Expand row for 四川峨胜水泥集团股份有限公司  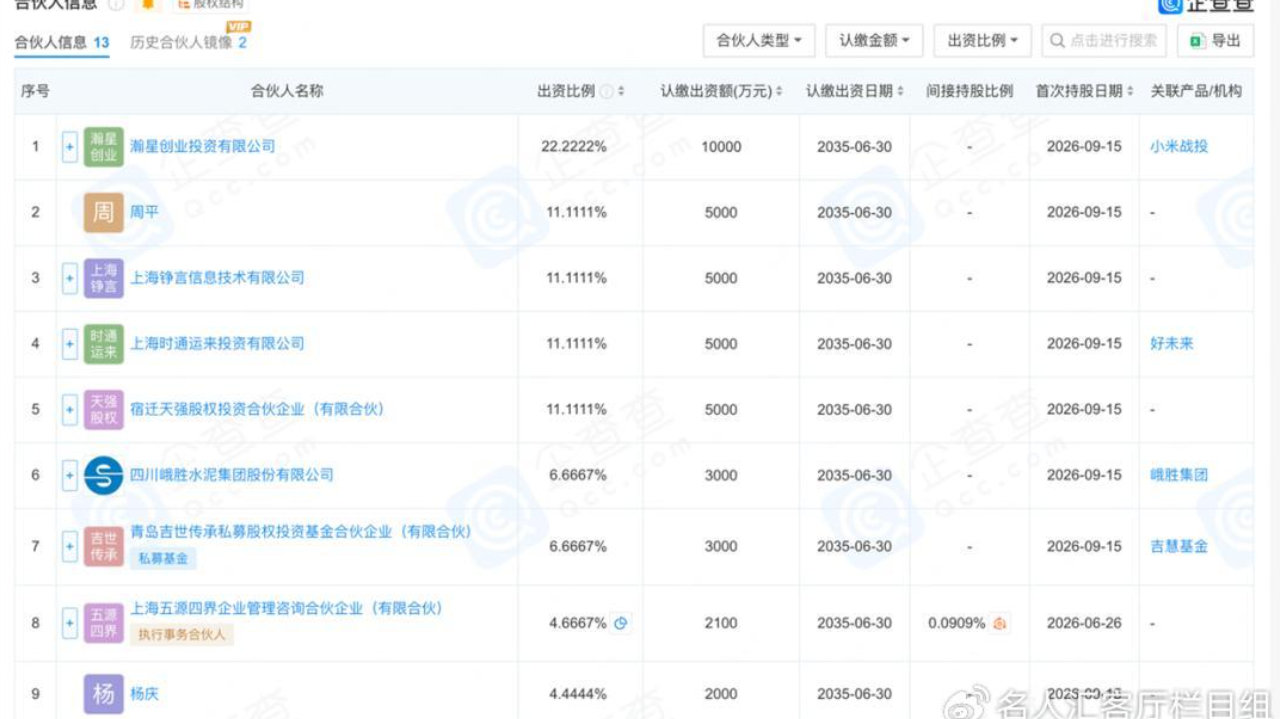[x=70, y=476]
